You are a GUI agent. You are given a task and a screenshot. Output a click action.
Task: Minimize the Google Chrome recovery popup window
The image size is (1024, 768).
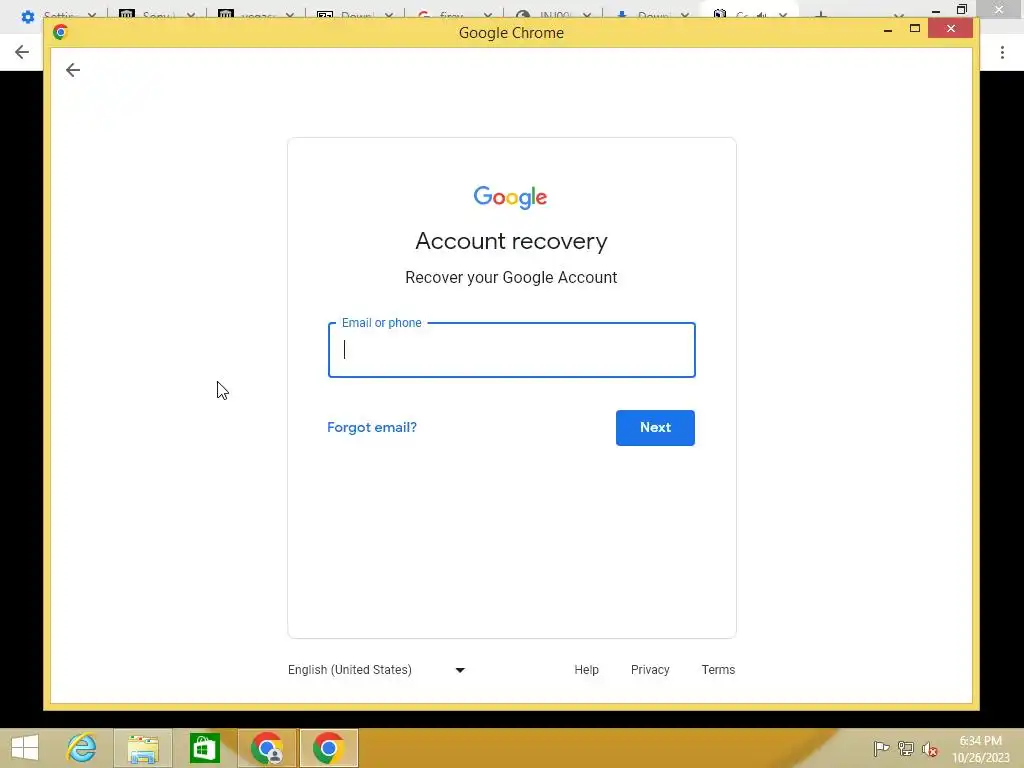pyautogui.click(x=888, y=29)
